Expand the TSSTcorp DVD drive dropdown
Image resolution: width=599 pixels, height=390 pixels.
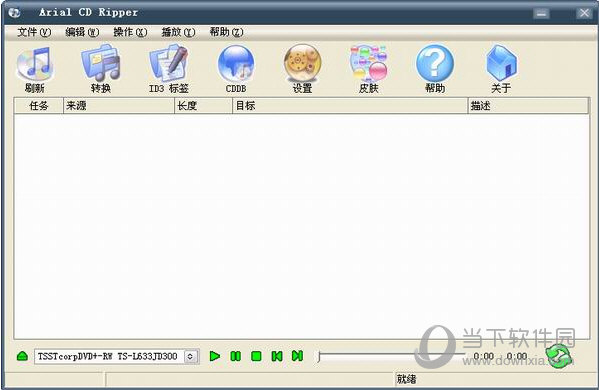(191, 356)
